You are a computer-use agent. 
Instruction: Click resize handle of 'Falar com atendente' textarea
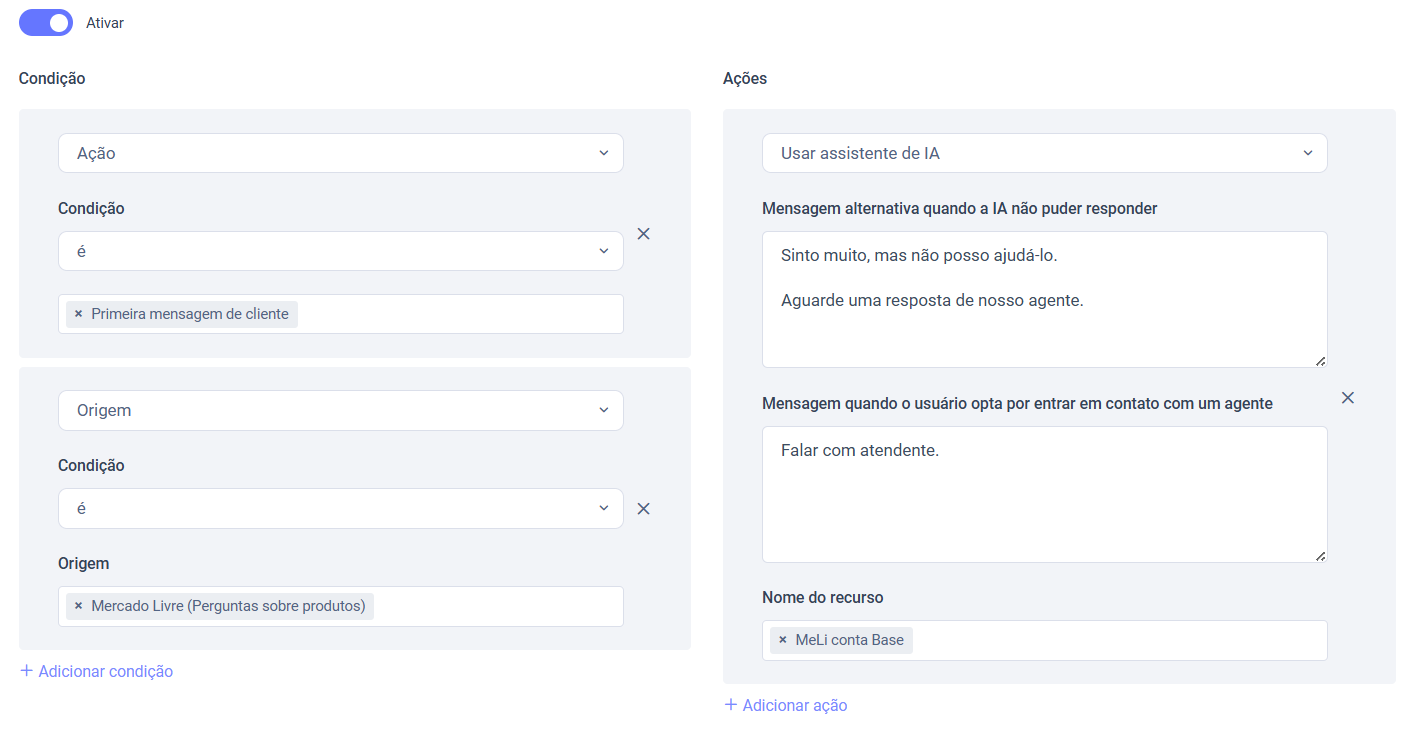click(1320, 555)
